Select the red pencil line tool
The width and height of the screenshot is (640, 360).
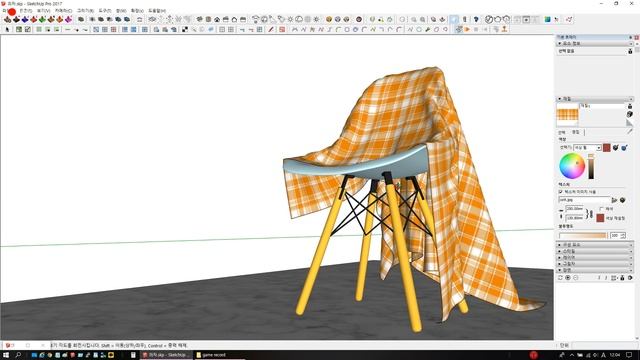point(271,29)
